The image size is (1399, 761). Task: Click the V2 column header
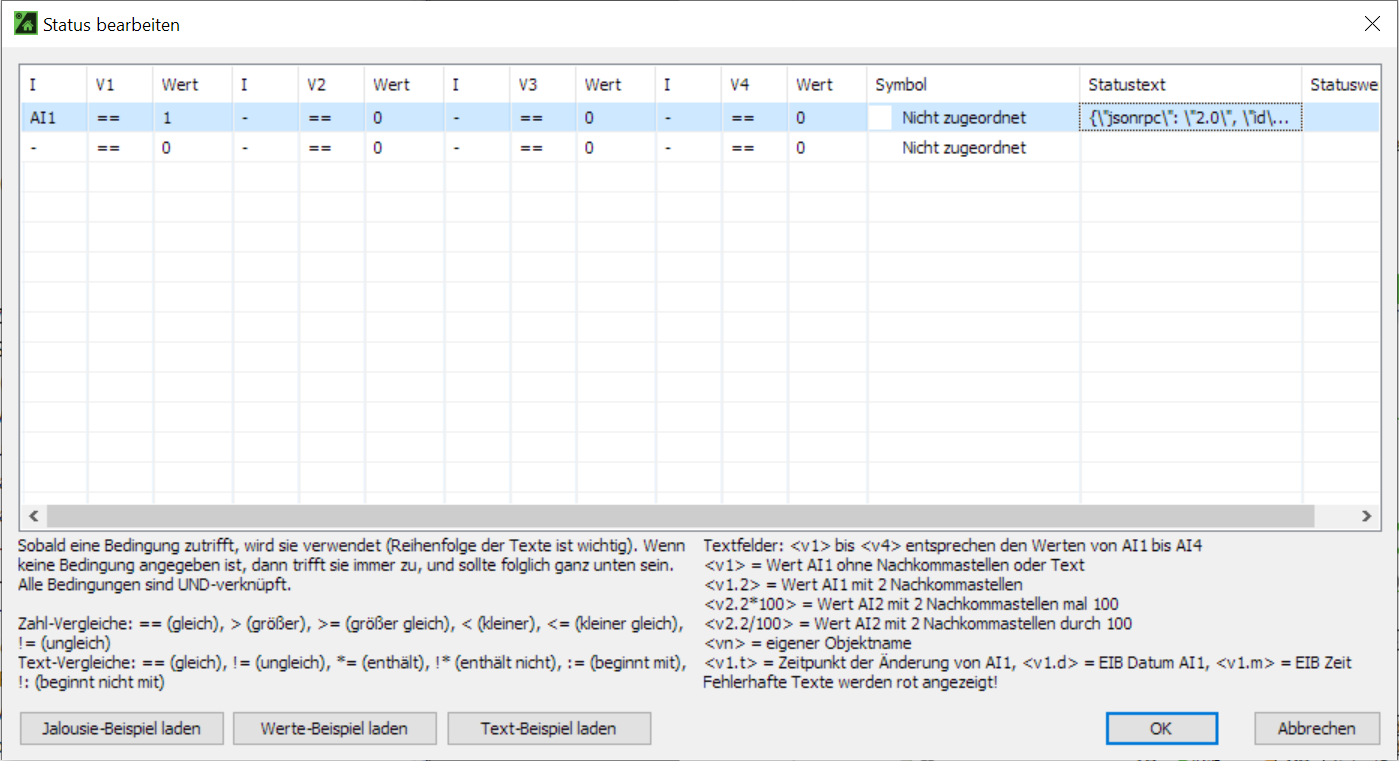[332, 85]
